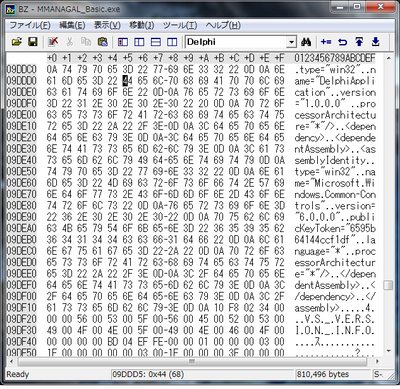Click the paste clipboard icon

click(103, 42)
